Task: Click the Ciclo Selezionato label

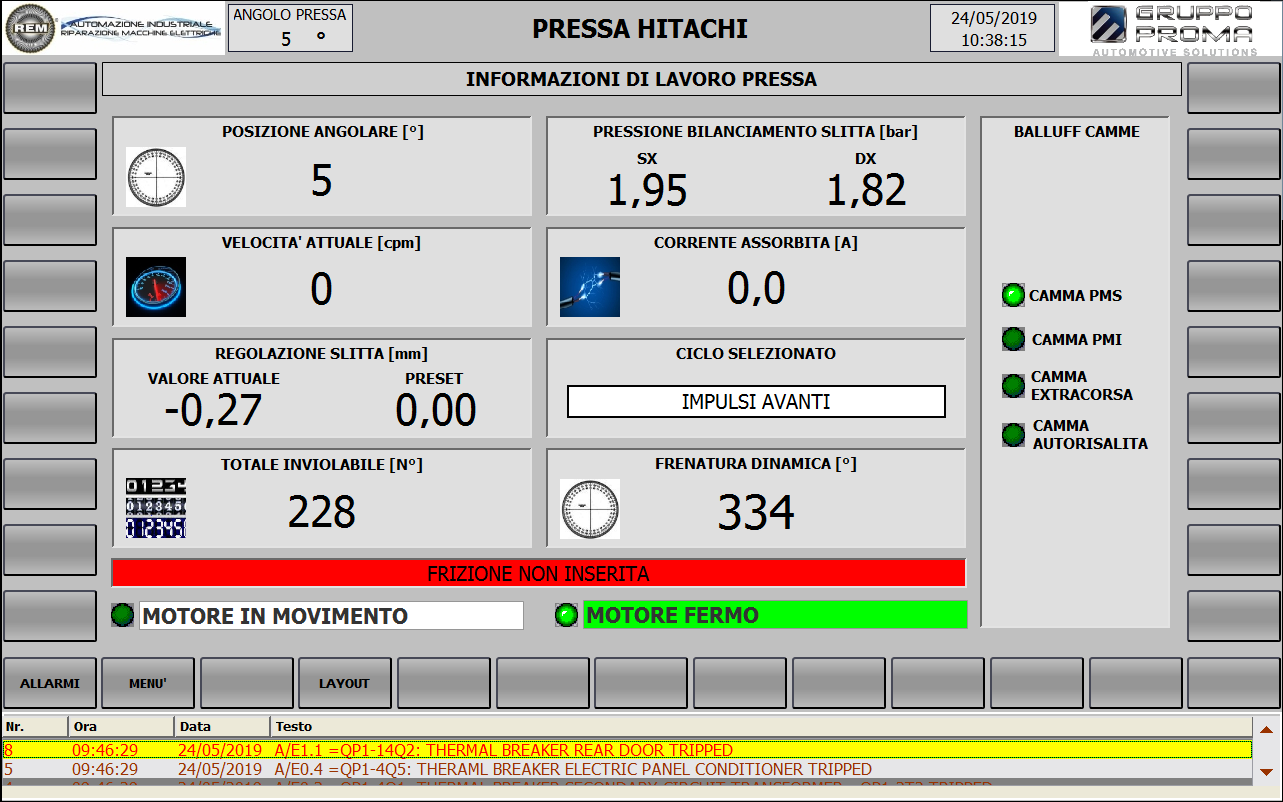Action: pyautogui.click(x=756, y=353)
